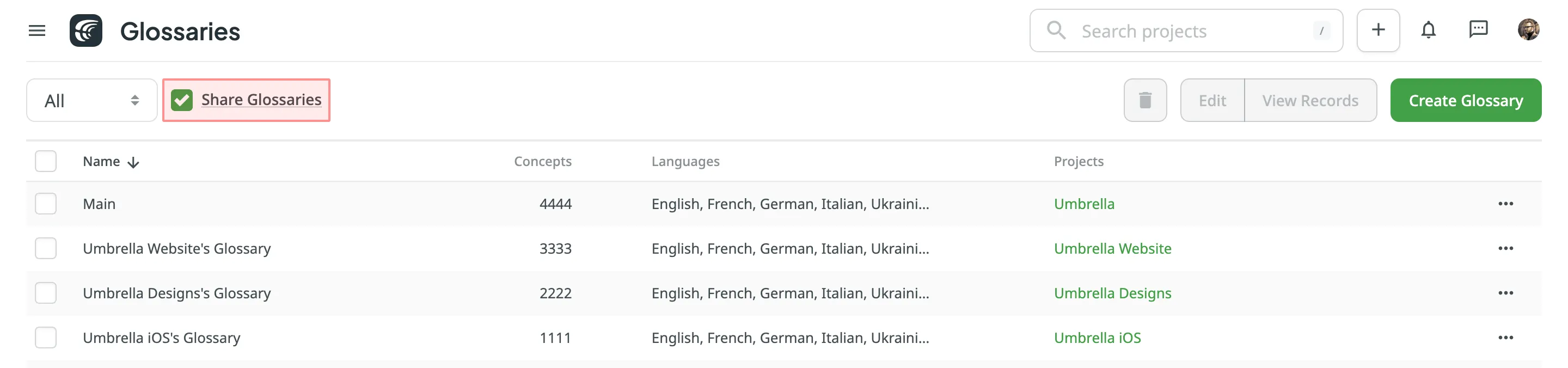Viewport: 1568px width, 368px height.
Task: Click the plus create button
Action: 1377,30
